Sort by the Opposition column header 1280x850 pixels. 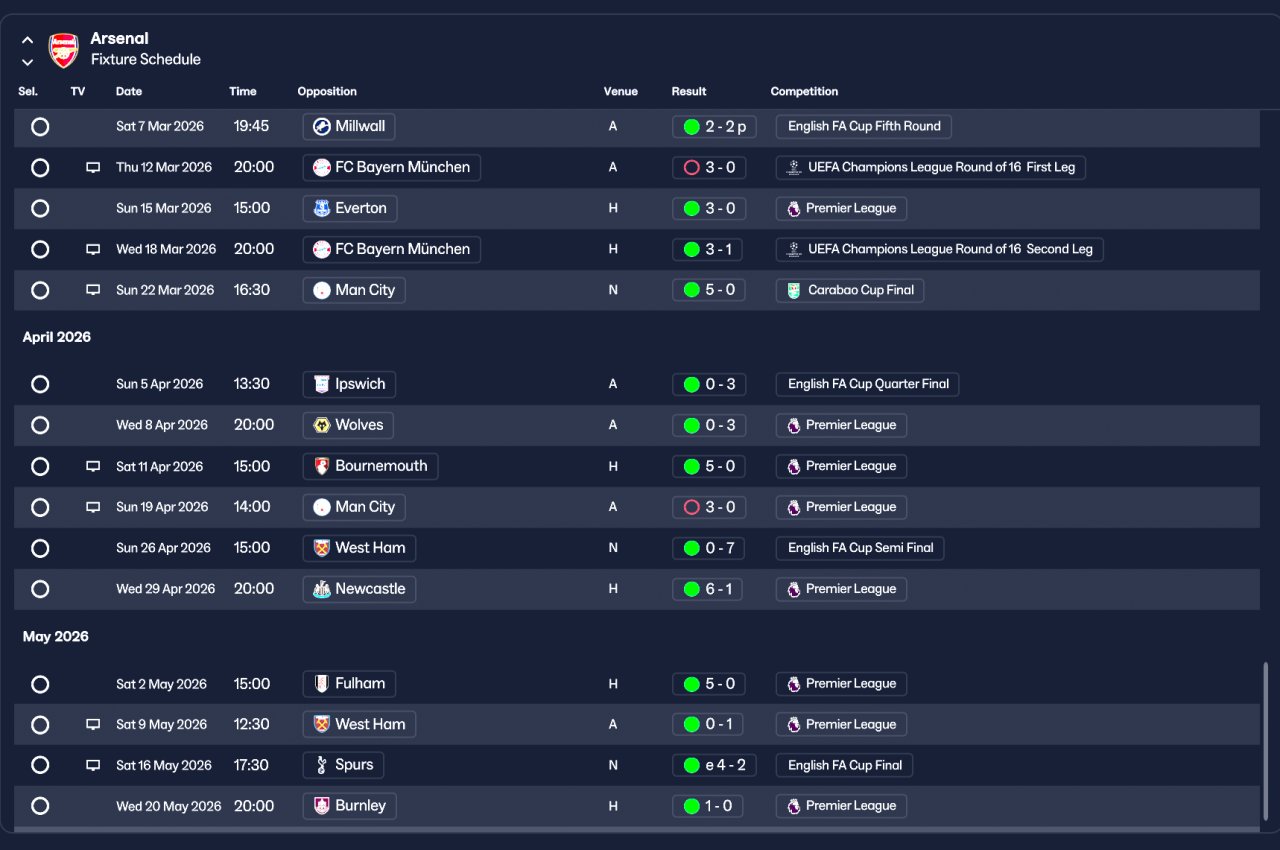coord(327,91)
